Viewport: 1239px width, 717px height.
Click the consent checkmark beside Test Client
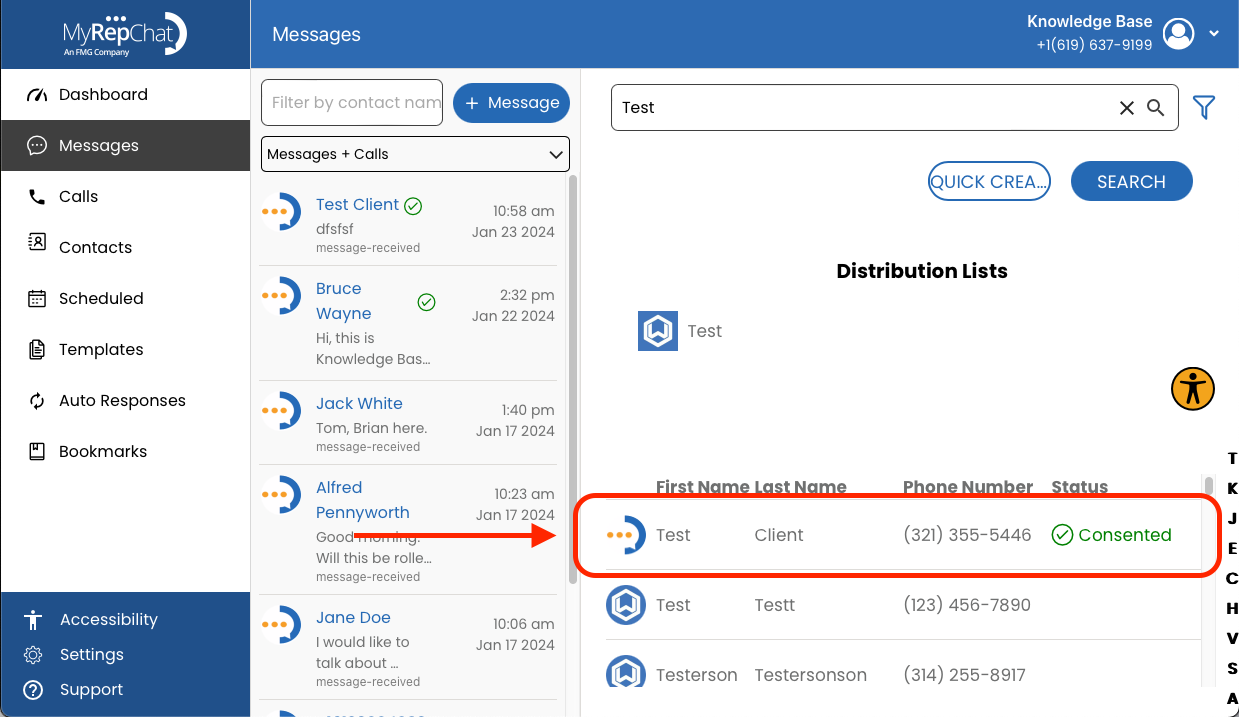413,205
